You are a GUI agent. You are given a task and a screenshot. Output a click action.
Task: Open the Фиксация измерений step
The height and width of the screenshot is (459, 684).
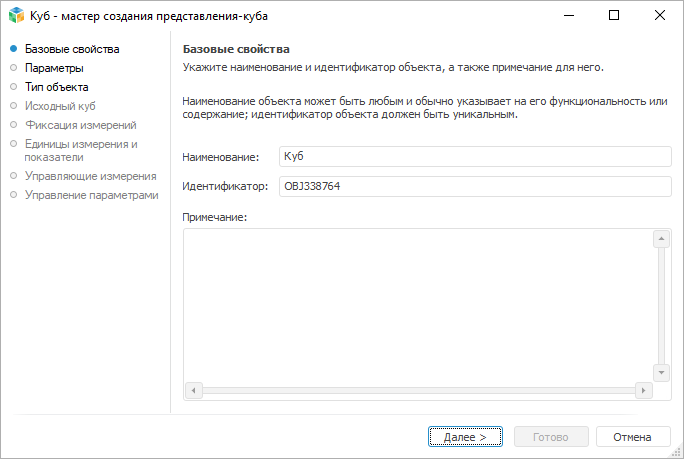point(80,125)
